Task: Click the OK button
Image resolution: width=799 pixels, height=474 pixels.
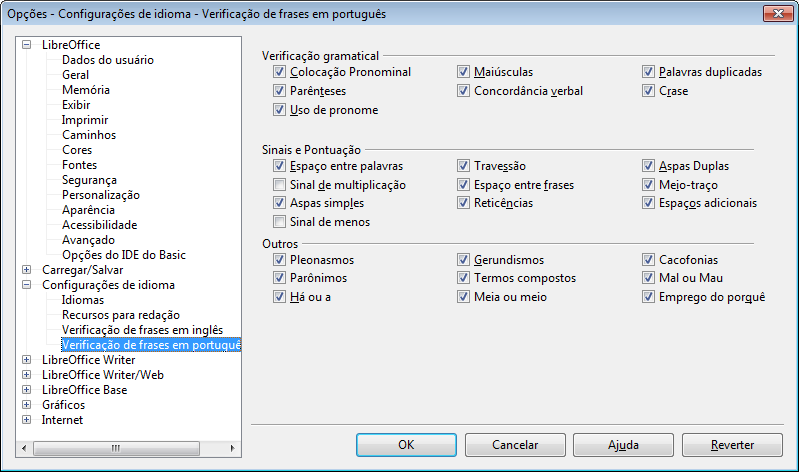Action: 405,445
